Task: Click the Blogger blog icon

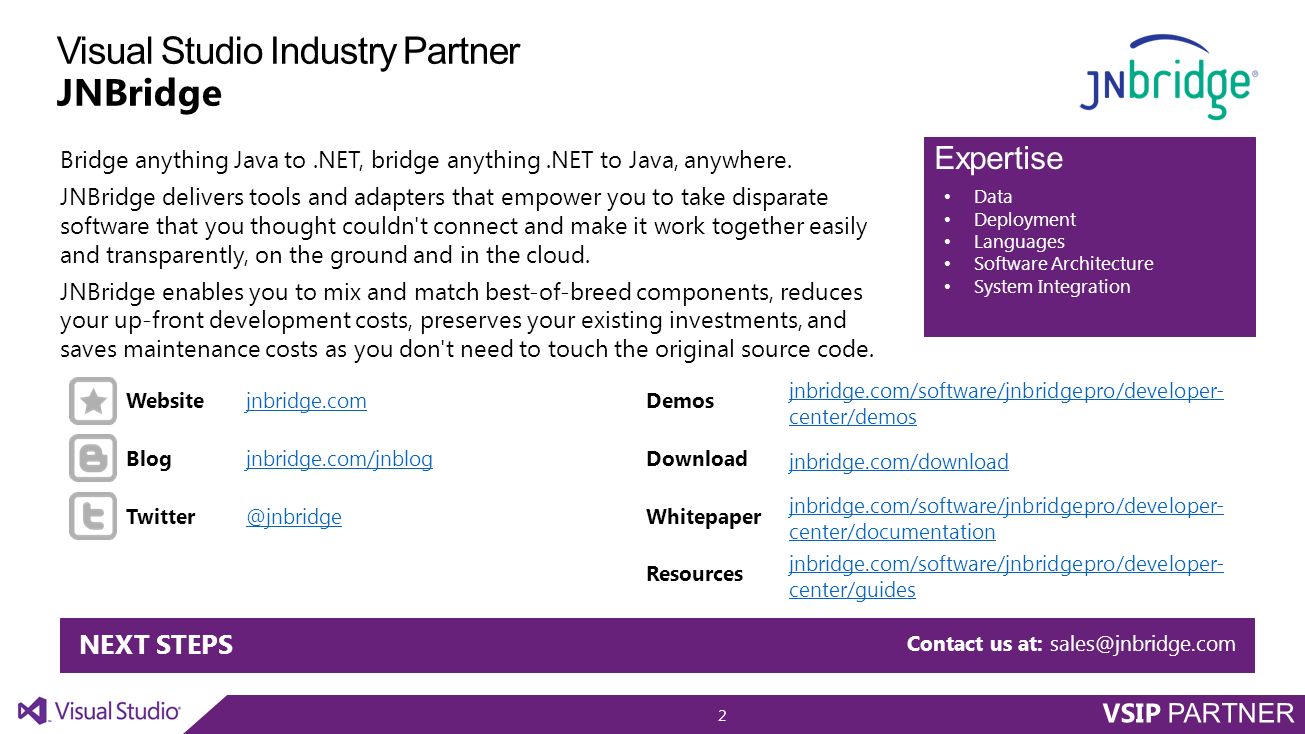Action: point(93,459)
